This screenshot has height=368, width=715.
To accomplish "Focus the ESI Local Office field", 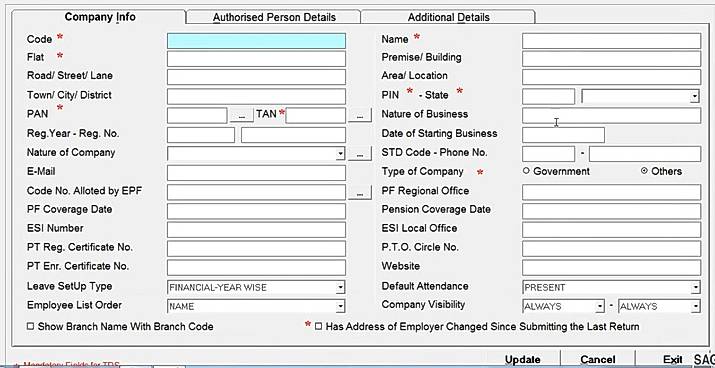I will 611,230.
